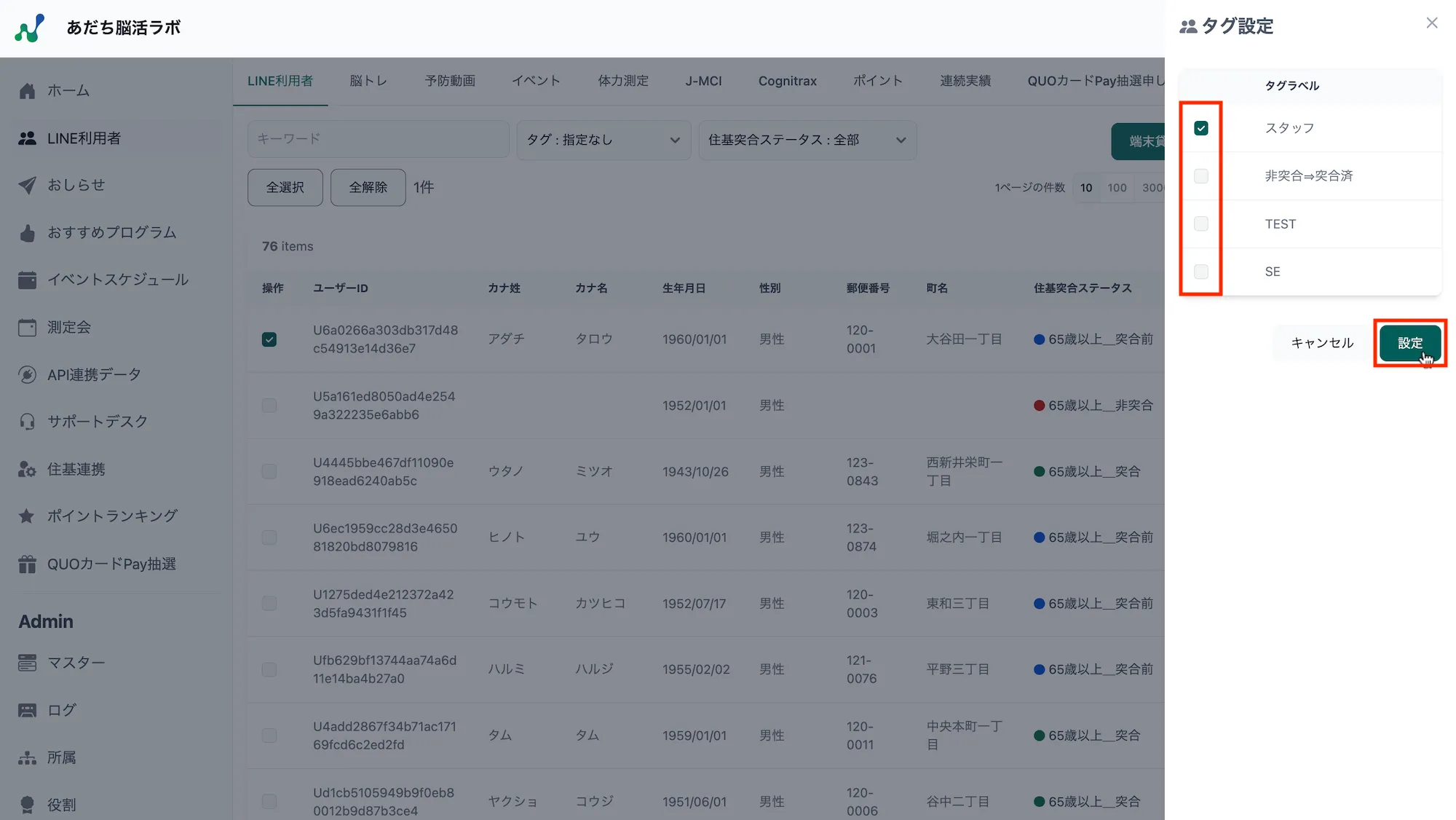The image size is (1456, 820).
Task: Click the おしらせ paper plane icon
Action: click(x=28, y=185)
